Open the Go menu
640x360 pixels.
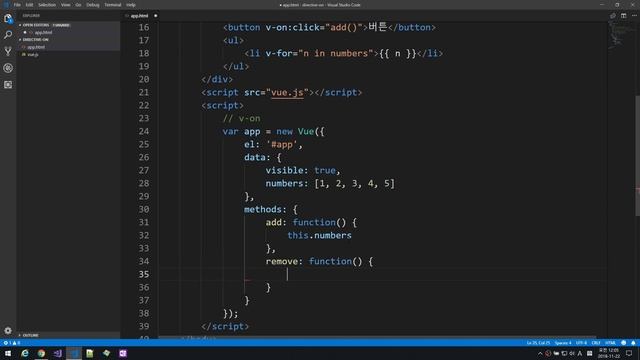tap(78, 5)
